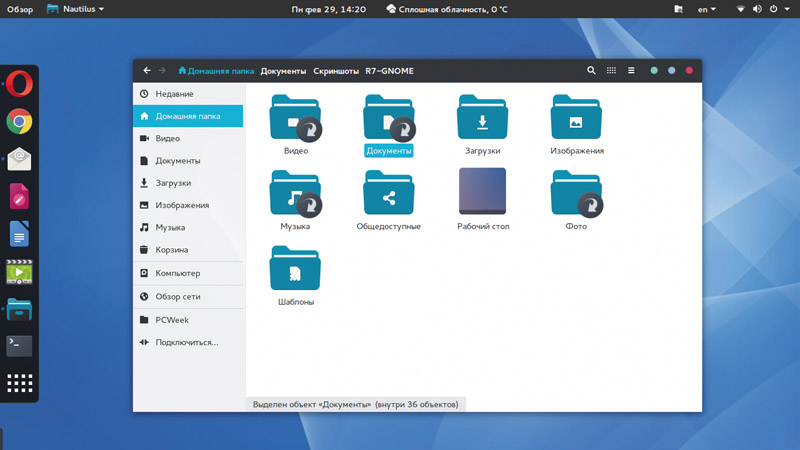The height and width of the screenshot is (450, 800).
Task: Open the Рабочий стол thumbnail
Action: coord(482,191)
